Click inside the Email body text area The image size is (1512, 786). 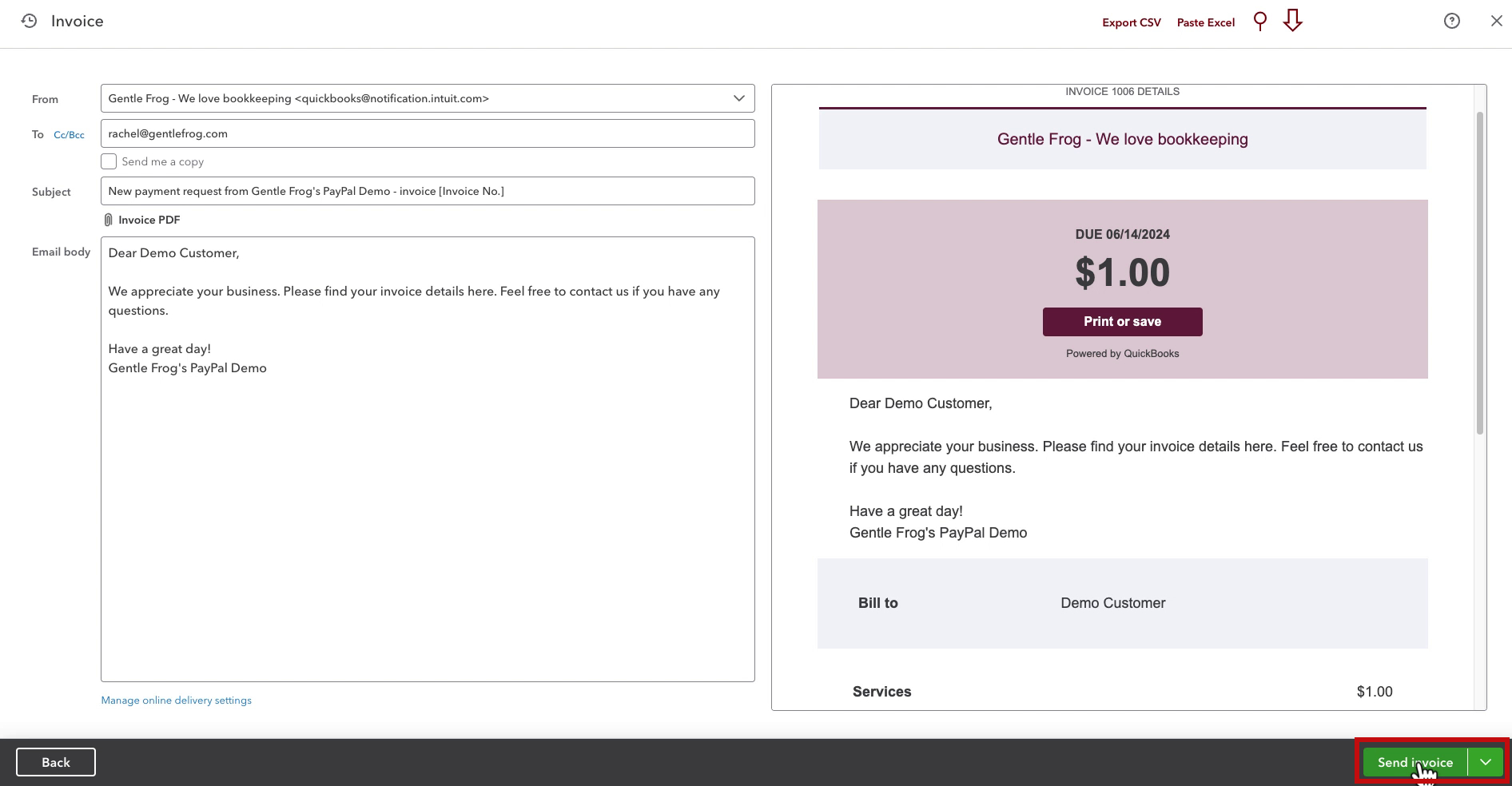coord(428,459)
